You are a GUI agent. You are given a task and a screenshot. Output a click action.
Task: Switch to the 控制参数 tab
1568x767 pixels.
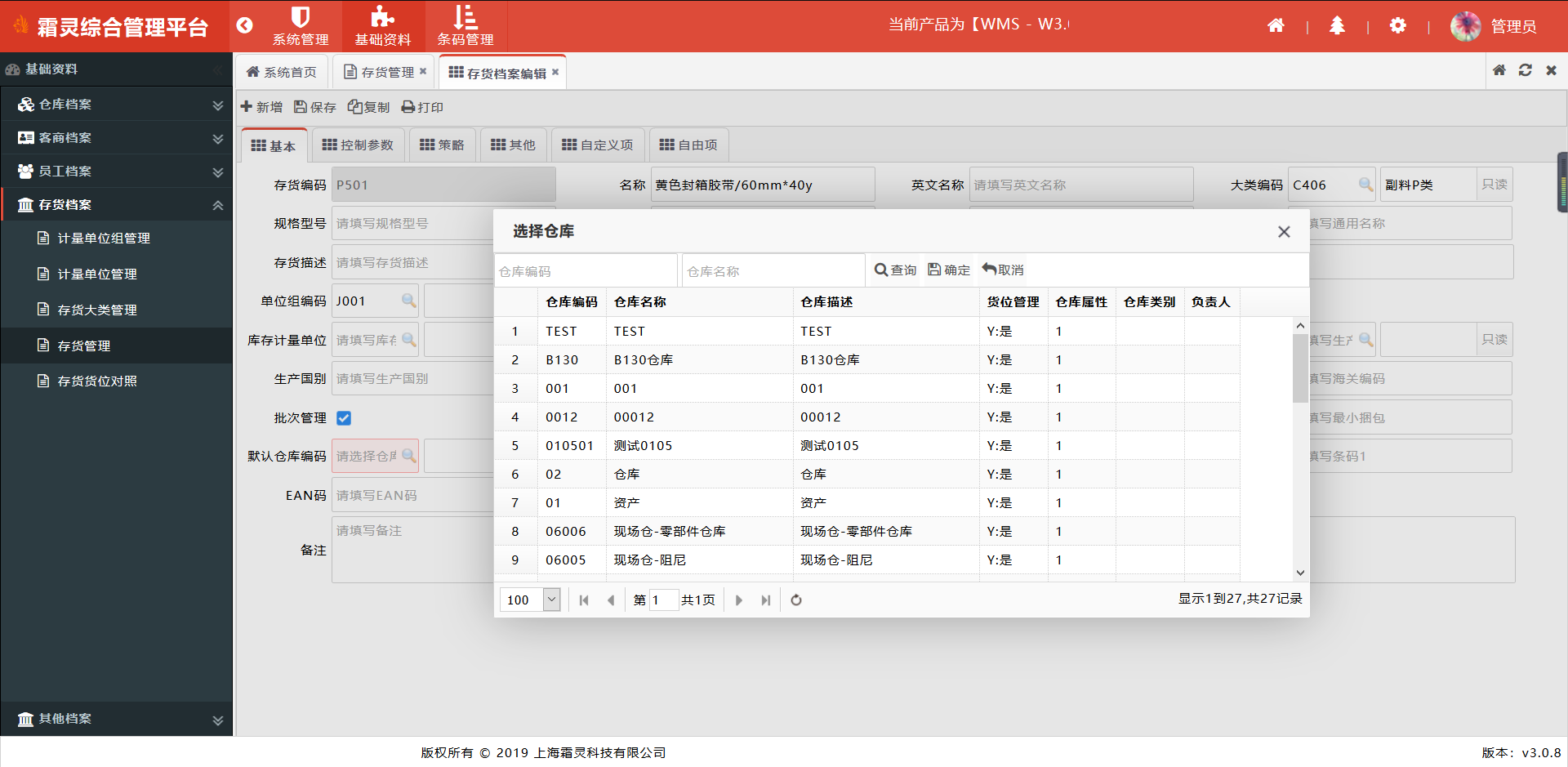click(x=358, y=145)
